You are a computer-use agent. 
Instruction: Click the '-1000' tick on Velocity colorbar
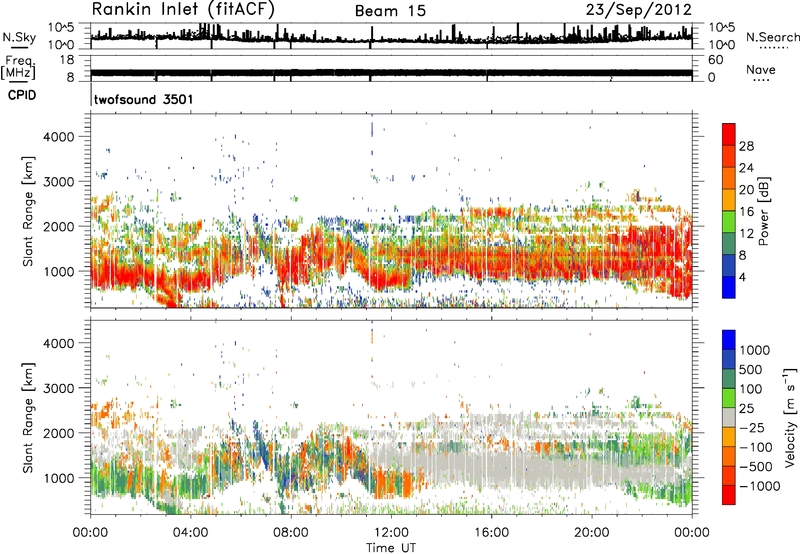click(760, 486)
